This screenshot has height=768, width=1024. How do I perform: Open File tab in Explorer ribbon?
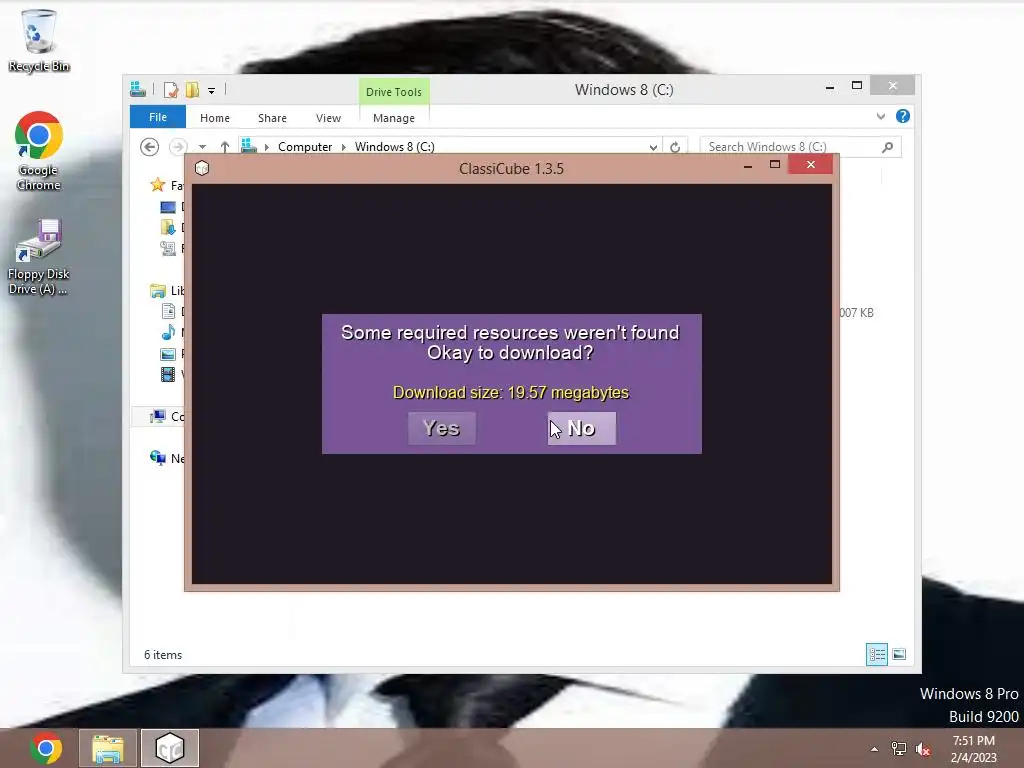pyautogui.click(x=158, y=117)
